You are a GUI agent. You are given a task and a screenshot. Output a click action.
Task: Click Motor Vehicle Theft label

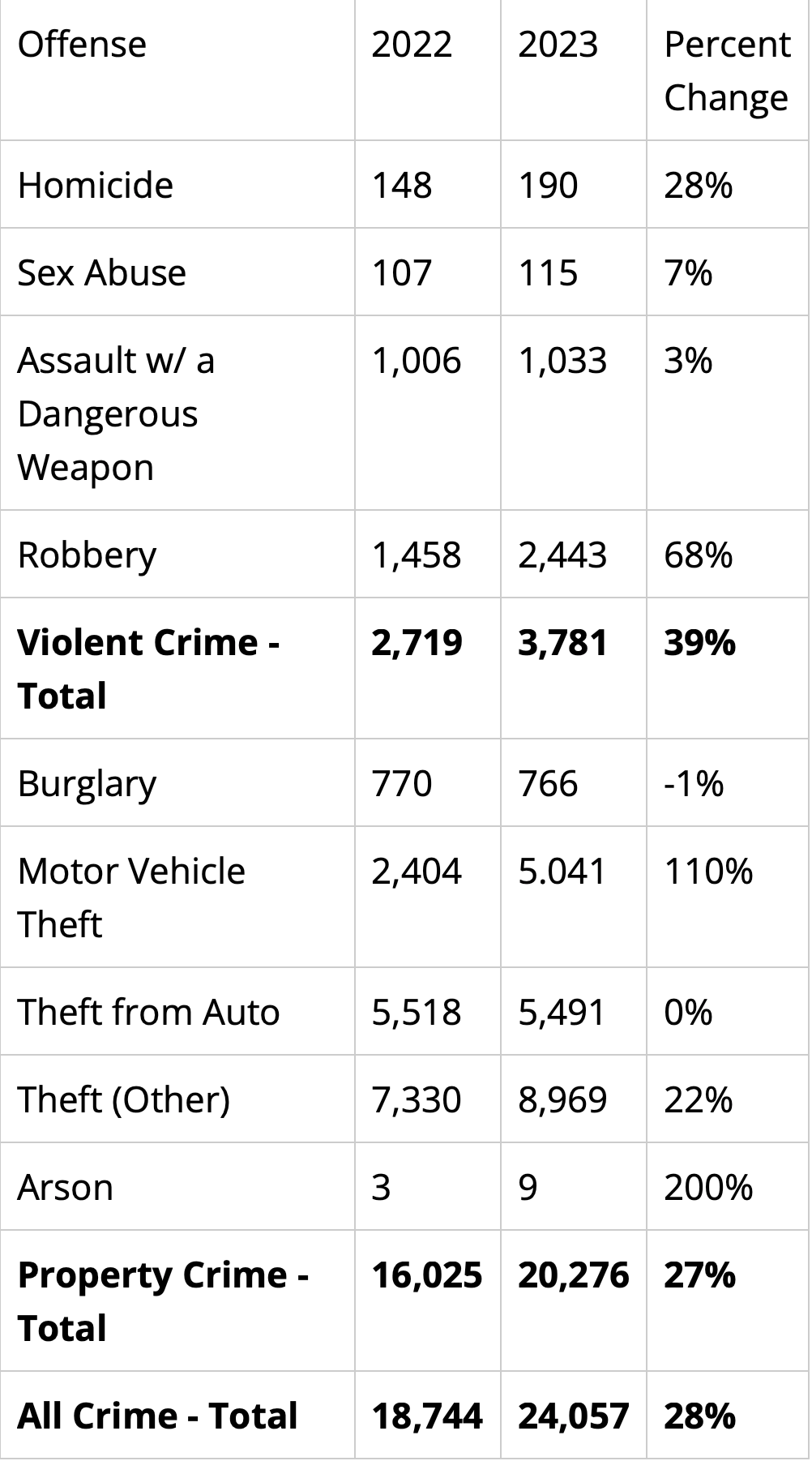pyautogui.click(x=131, y=898)
